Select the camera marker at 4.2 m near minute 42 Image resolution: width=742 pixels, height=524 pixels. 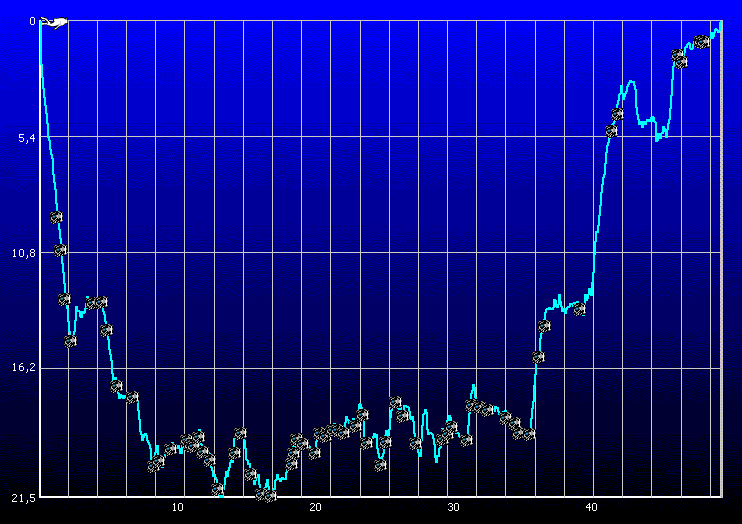(618, 114)
